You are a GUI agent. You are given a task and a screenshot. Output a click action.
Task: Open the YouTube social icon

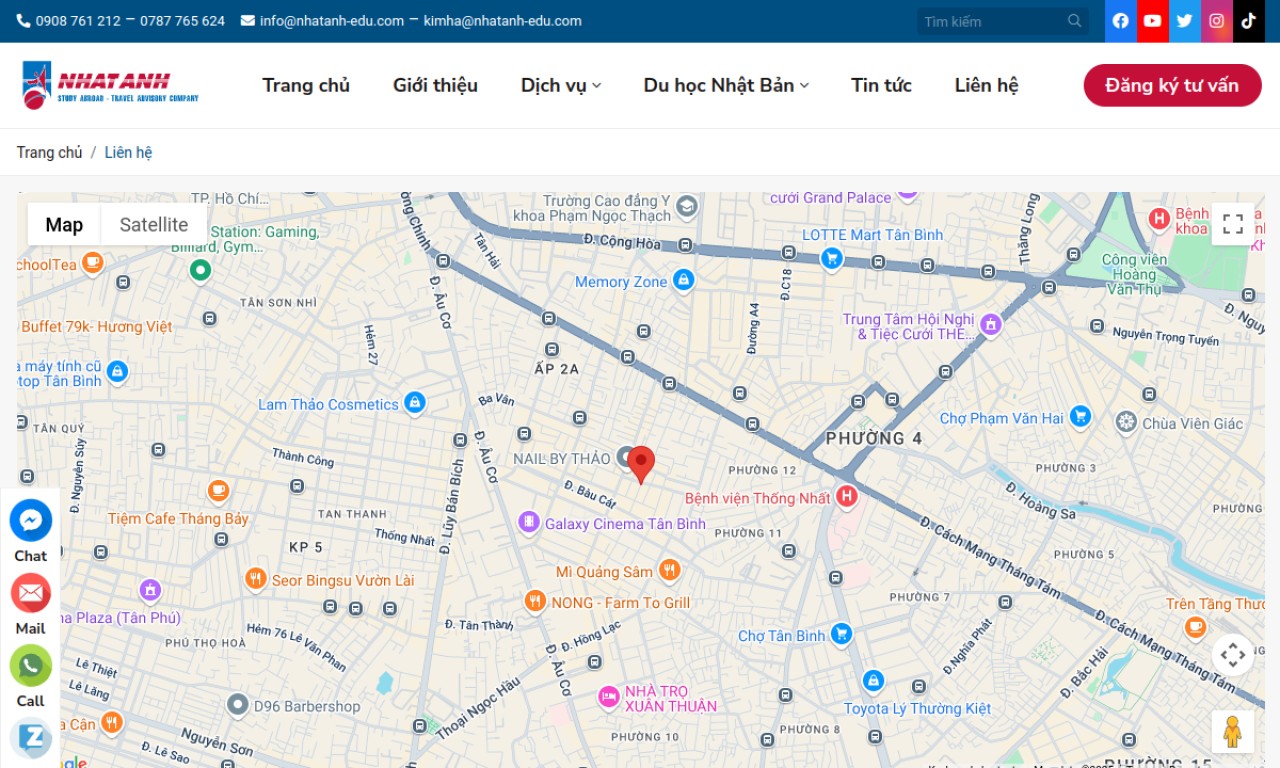coord(1153,21)
